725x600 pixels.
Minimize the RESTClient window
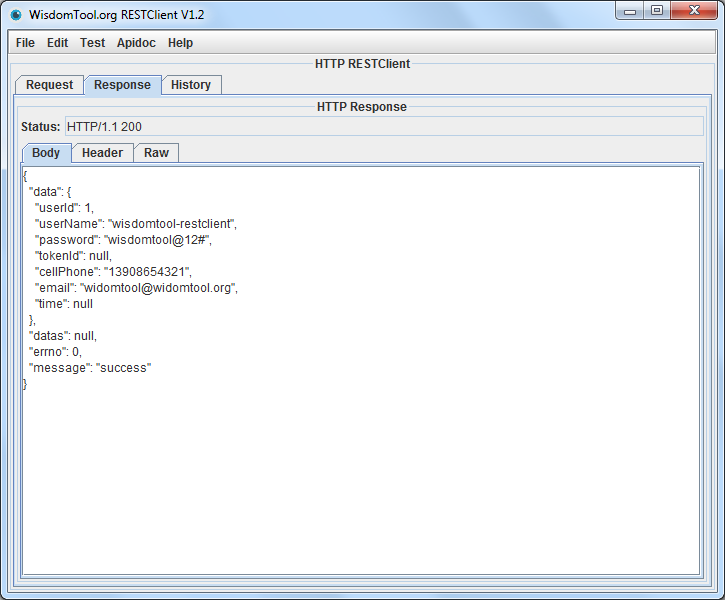[630, 12]
